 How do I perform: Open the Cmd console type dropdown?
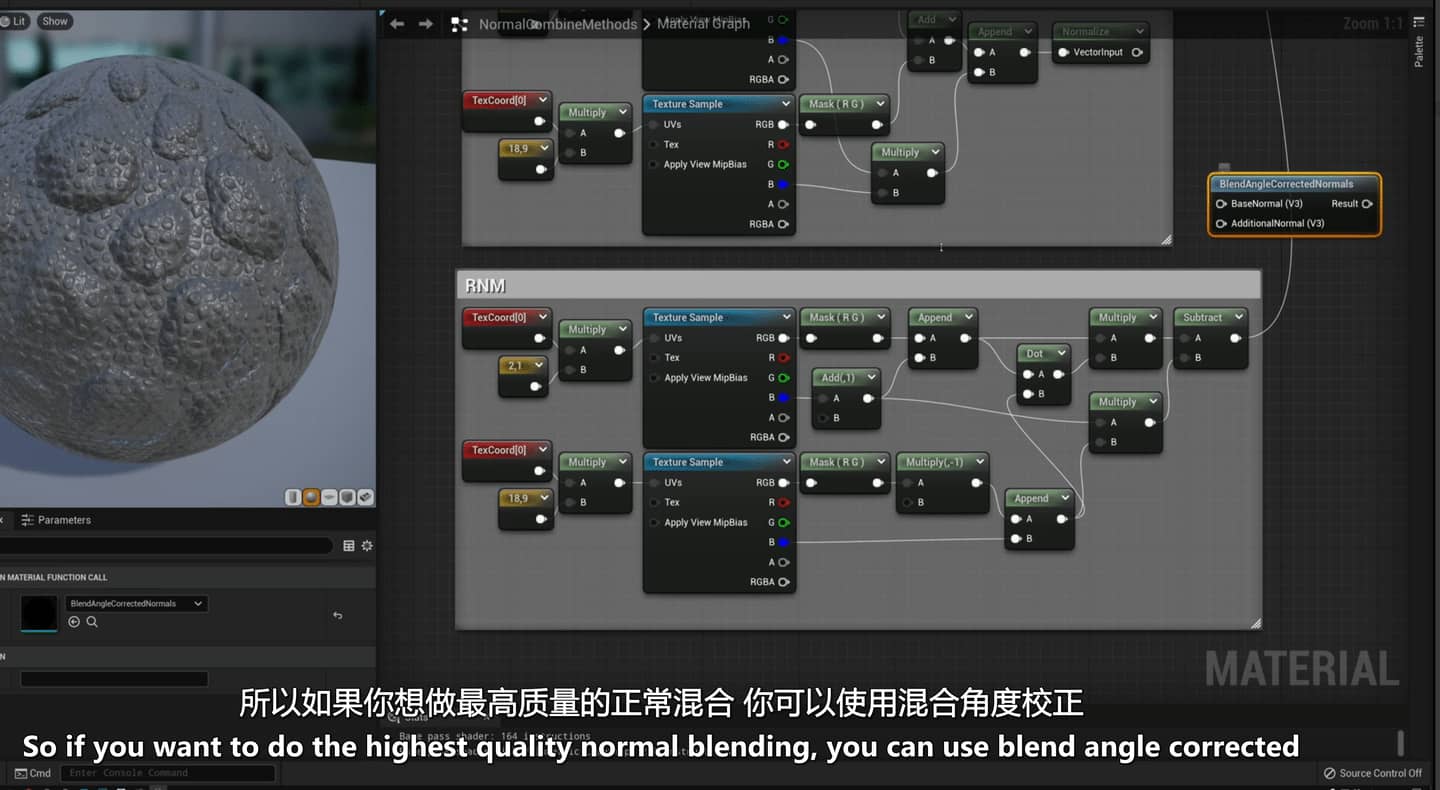pyautogui.click(x=33, y=773)
